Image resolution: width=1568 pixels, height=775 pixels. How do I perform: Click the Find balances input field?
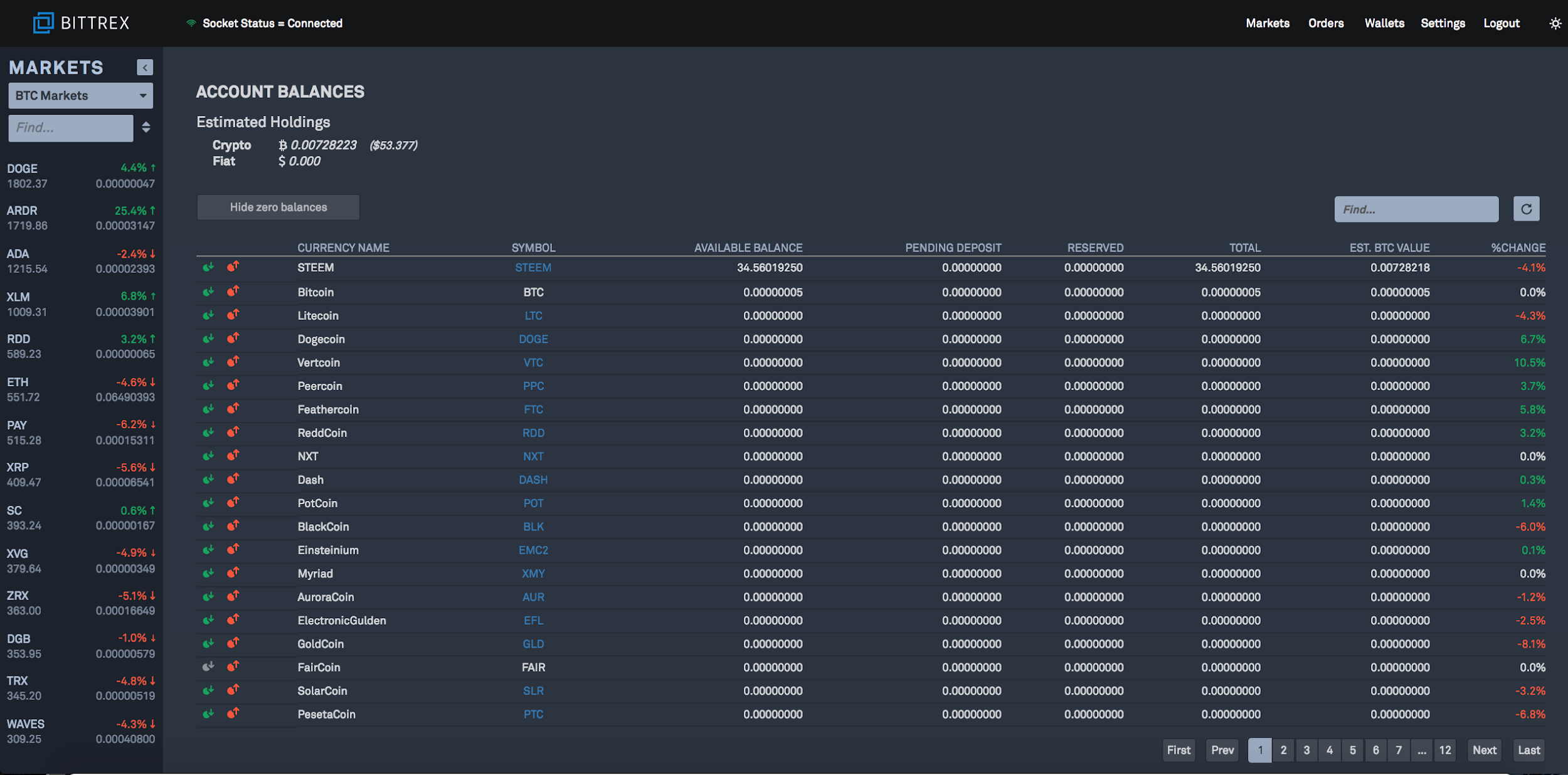coord(1416,209)
